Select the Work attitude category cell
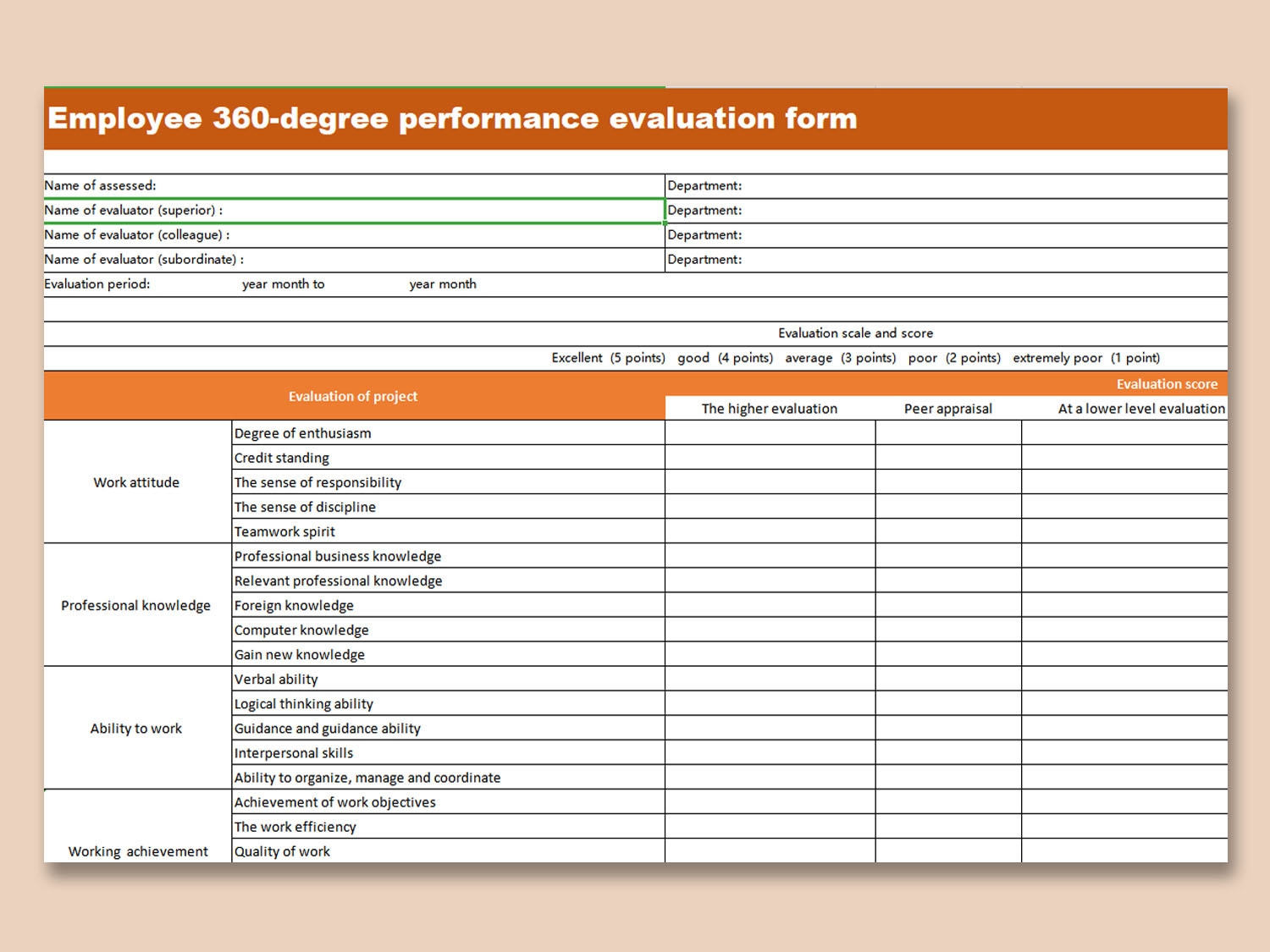The image size is (1270, 952). pos(136,482)
